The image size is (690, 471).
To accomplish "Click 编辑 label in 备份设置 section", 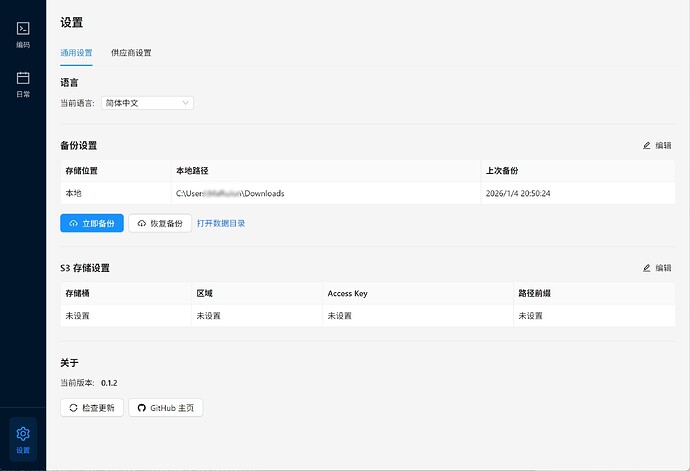I will 663,145.
